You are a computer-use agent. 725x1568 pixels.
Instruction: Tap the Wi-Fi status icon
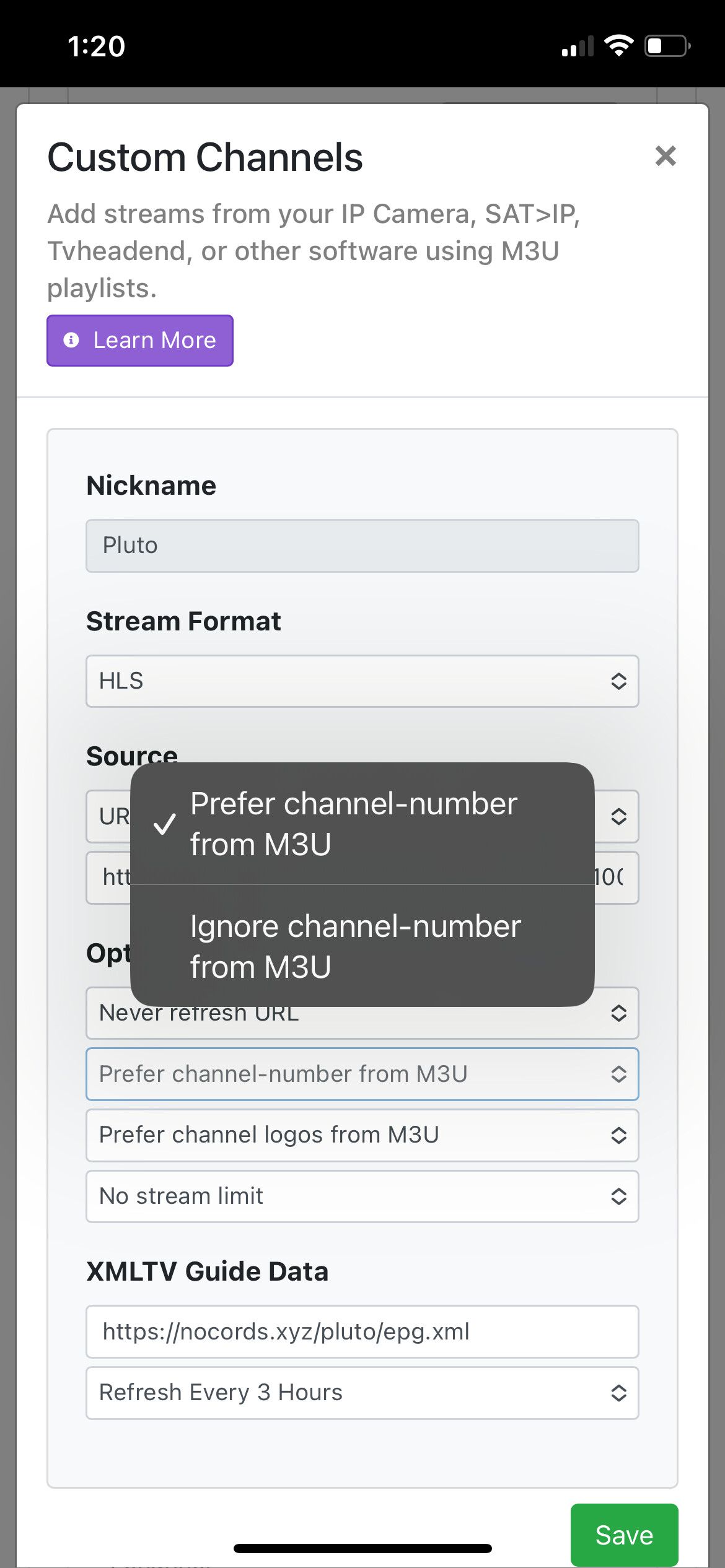(618, 46)
